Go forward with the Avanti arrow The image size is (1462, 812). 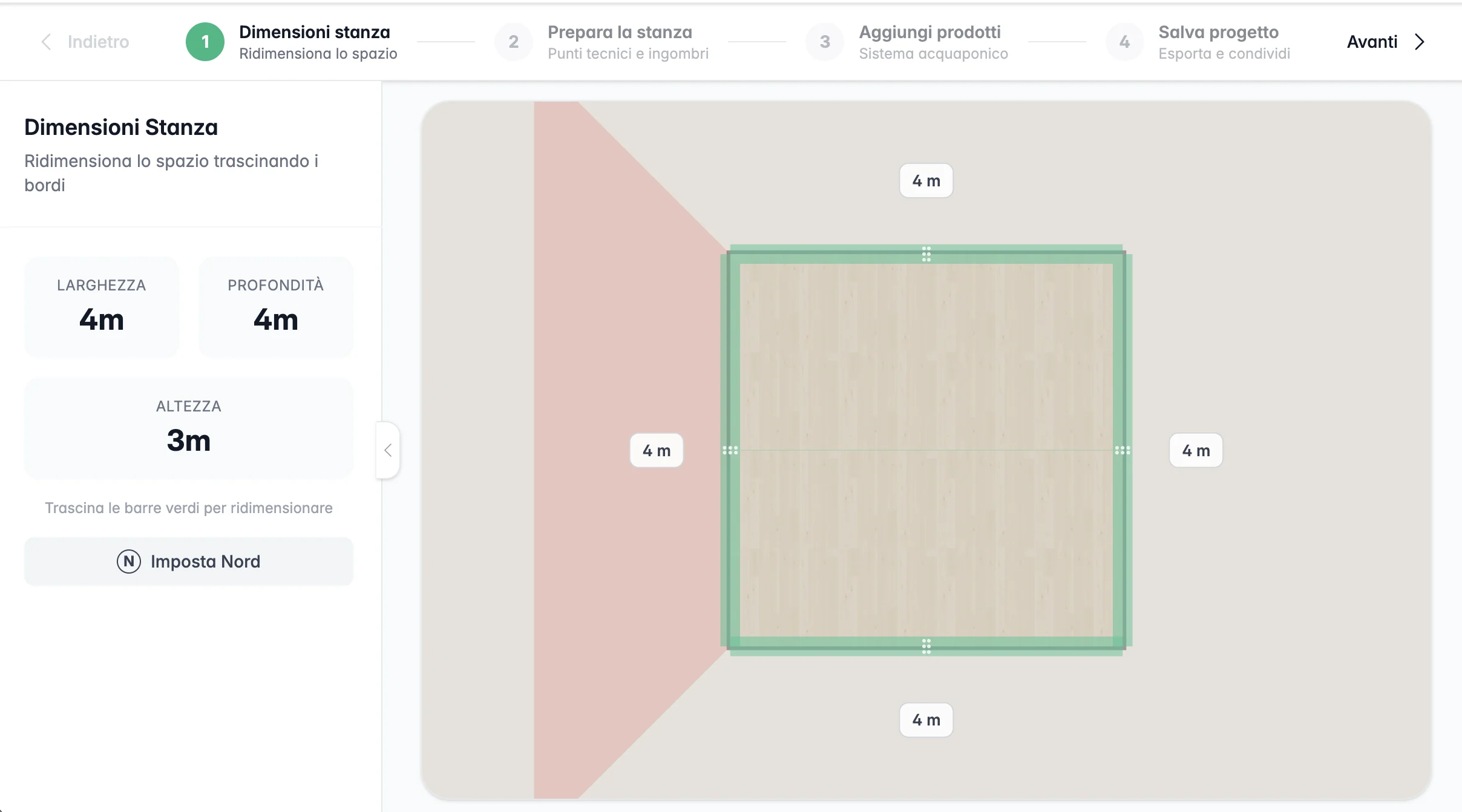1419,42
